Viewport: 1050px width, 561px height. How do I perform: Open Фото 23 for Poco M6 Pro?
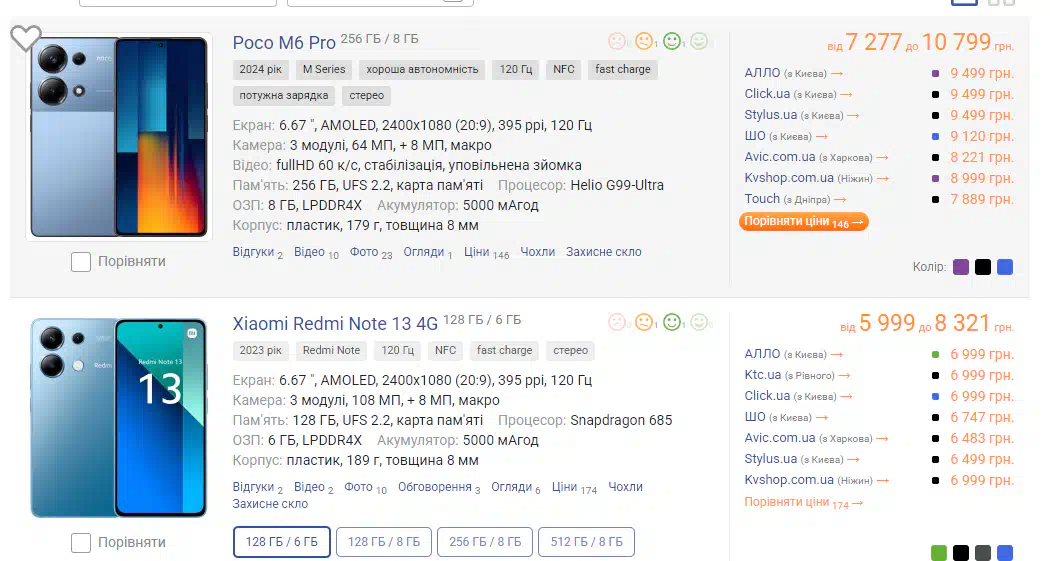[x=371, y=252]
